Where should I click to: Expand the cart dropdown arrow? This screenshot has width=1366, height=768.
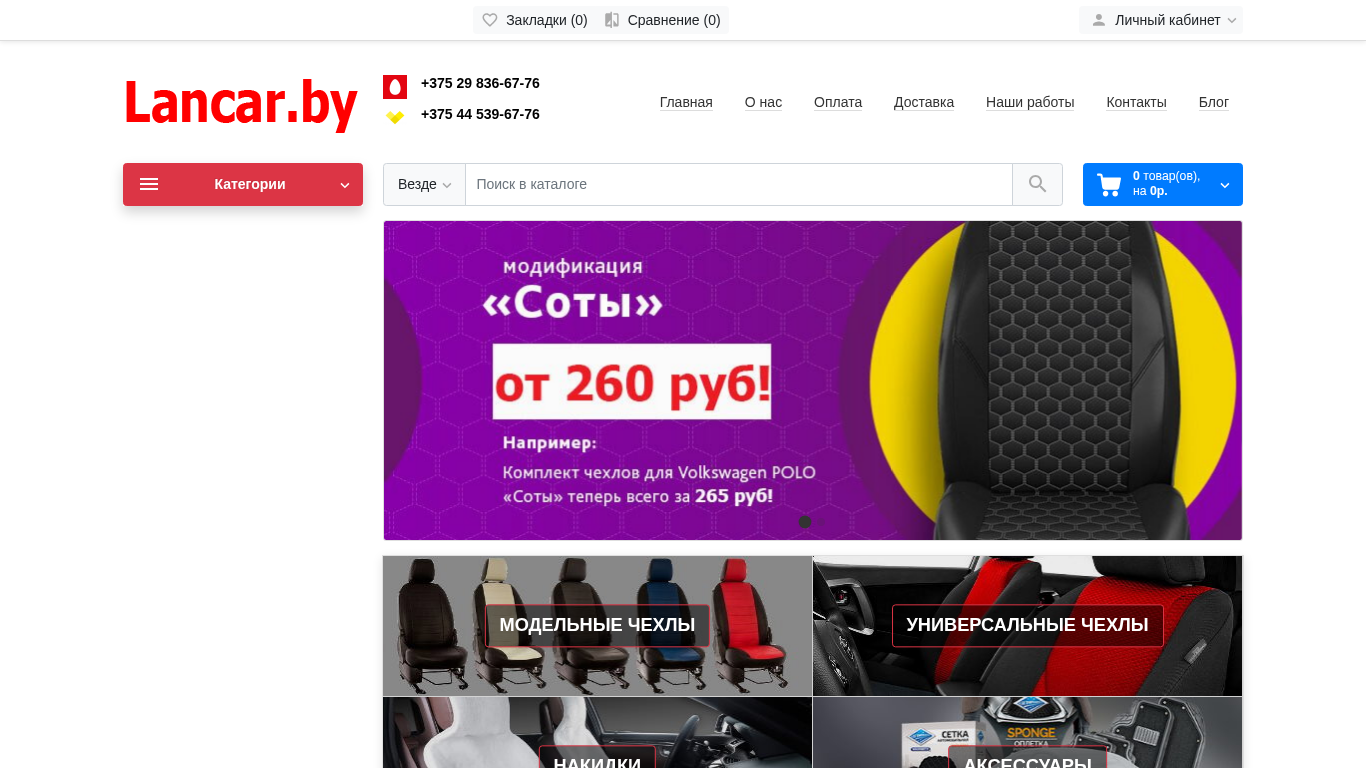pyautogui.click(x=1225, y=185)
